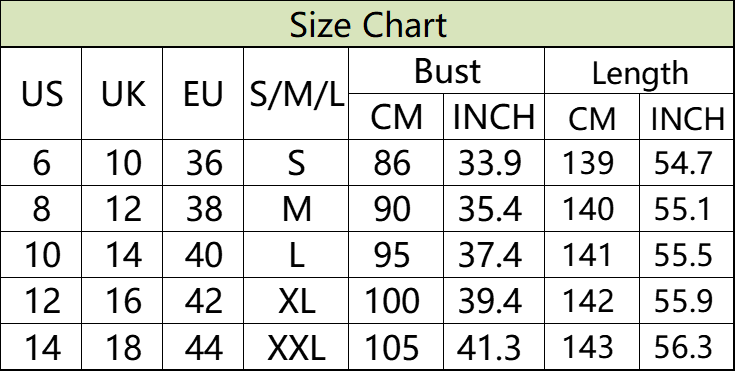This screenshot has height=371, width=735.
Task: Click the Size Chart title header
Action: click(x=368, y=24)
